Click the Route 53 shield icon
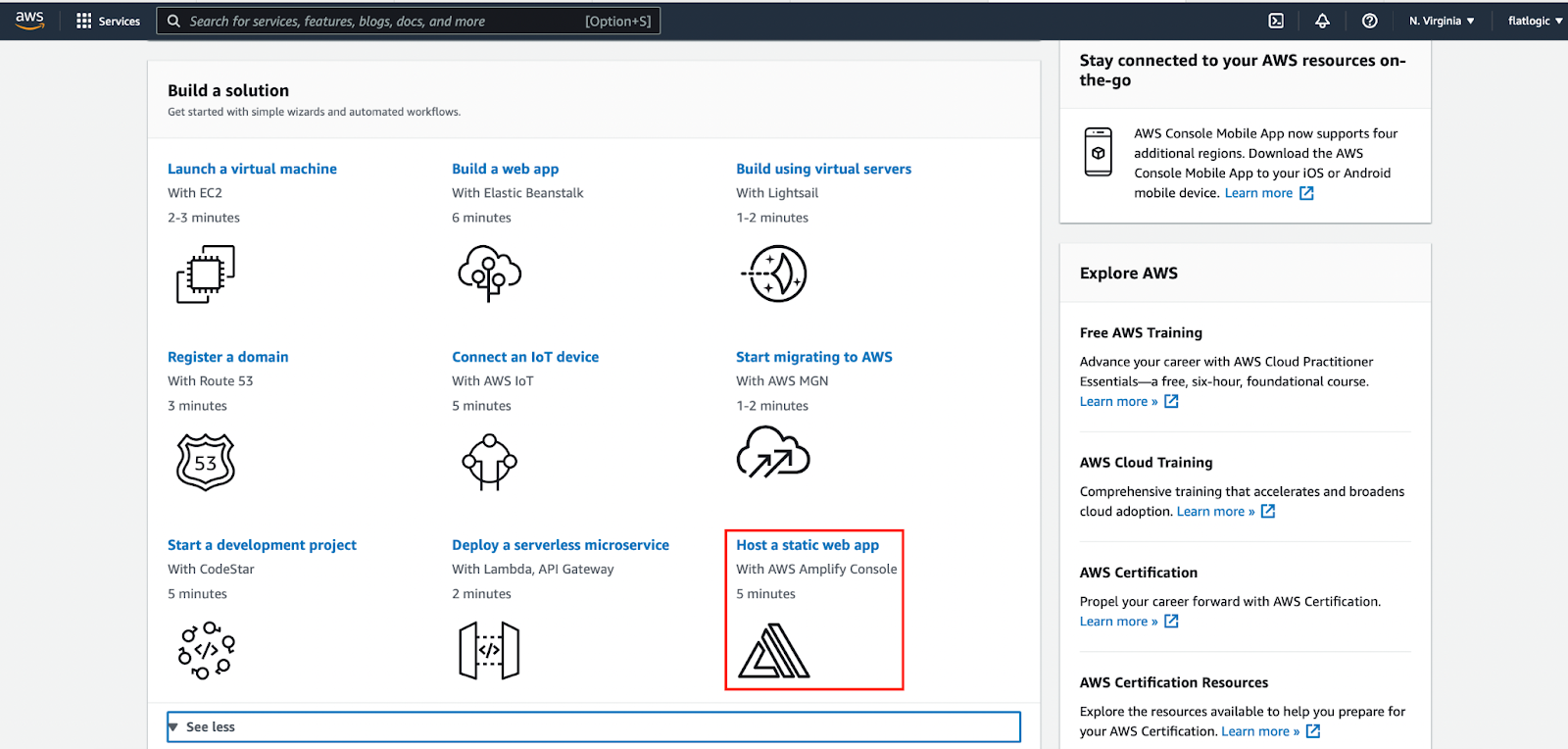 pyautogui.click(x=206, y=462)
